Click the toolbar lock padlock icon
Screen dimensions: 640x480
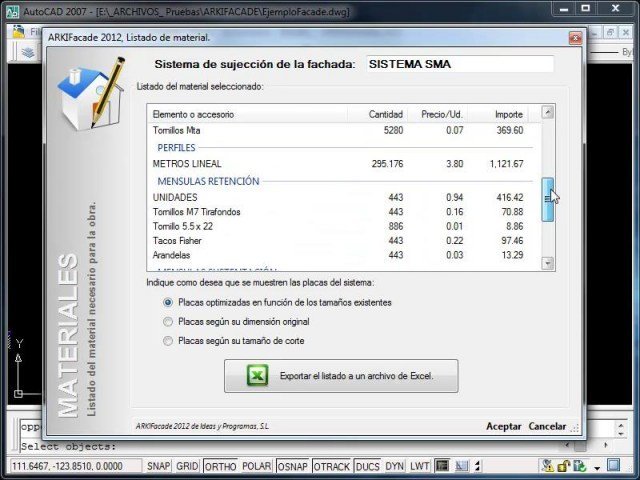(564, 466)
